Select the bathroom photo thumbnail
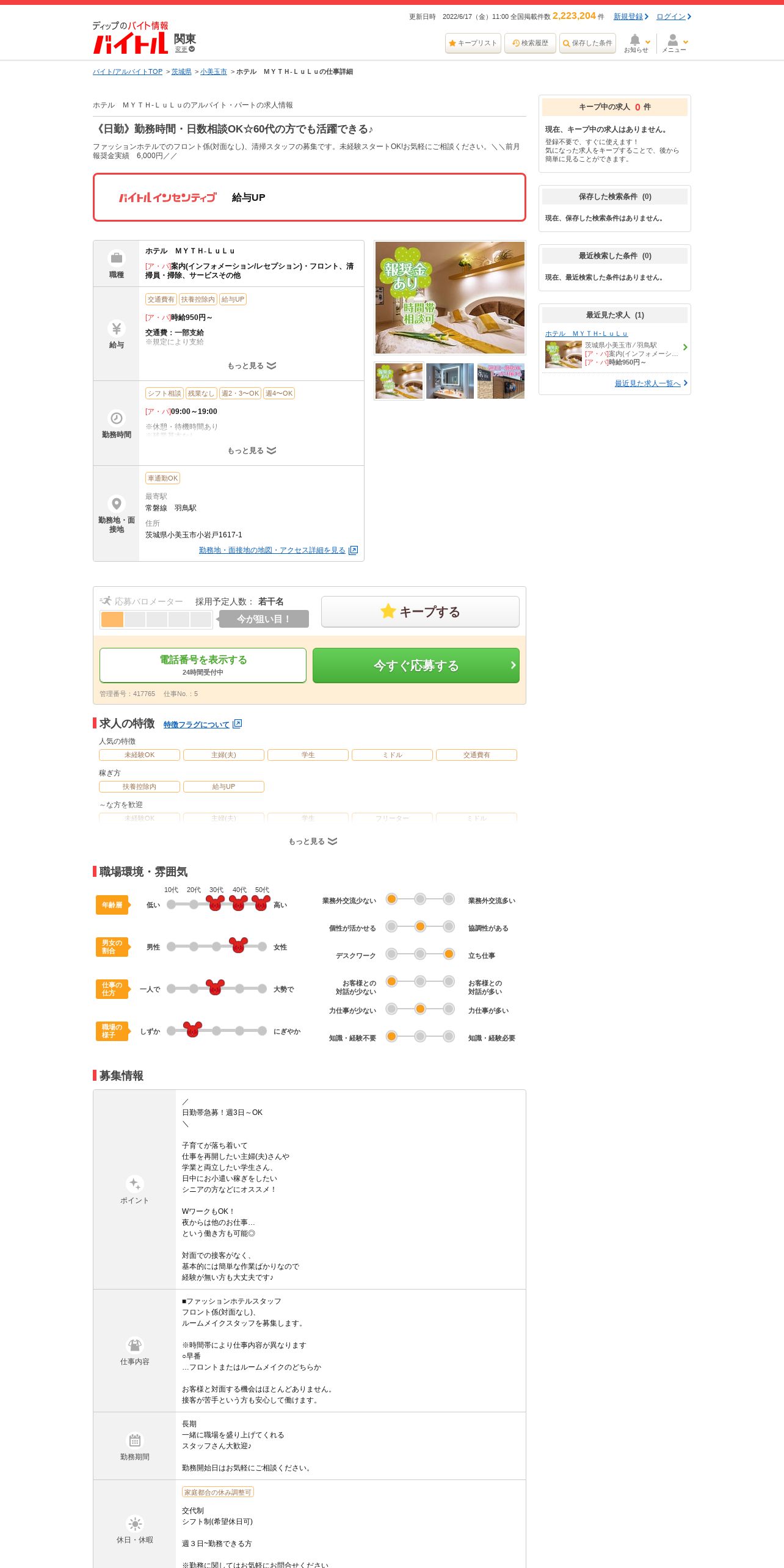 click(x=450, y=381)
